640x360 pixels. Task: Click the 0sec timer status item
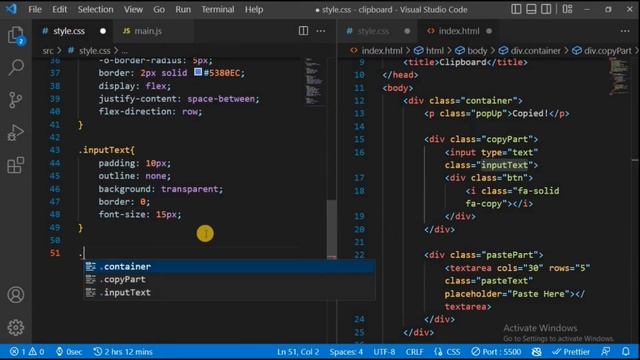click(x=69, y=351)
